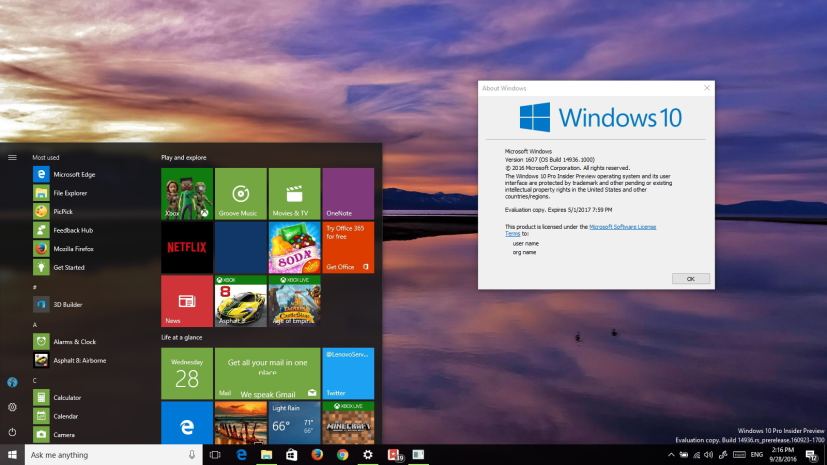The height and width of the screenshot is (465, 827).
Task: Click the Cortana microphone icon
Action: click(x=192, y=454)
